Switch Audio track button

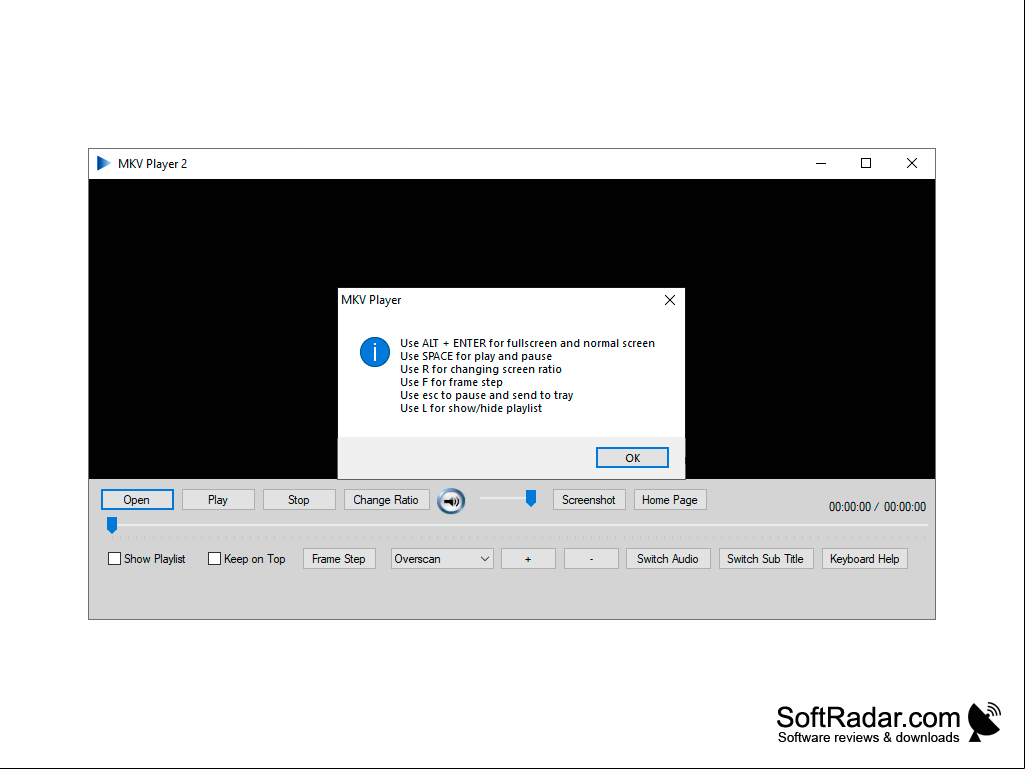(x=668, y=558)
